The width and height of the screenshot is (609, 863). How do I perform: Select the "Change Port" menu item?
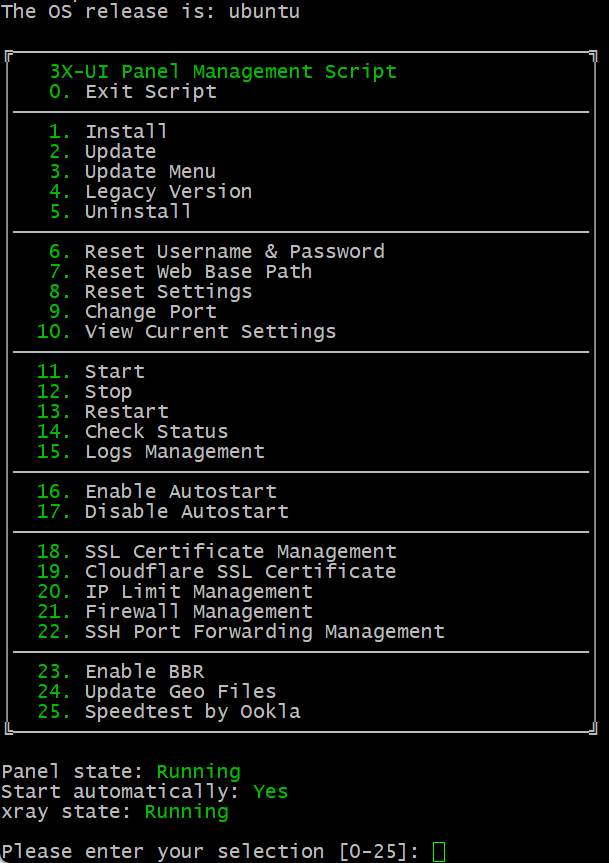[150, 312]
